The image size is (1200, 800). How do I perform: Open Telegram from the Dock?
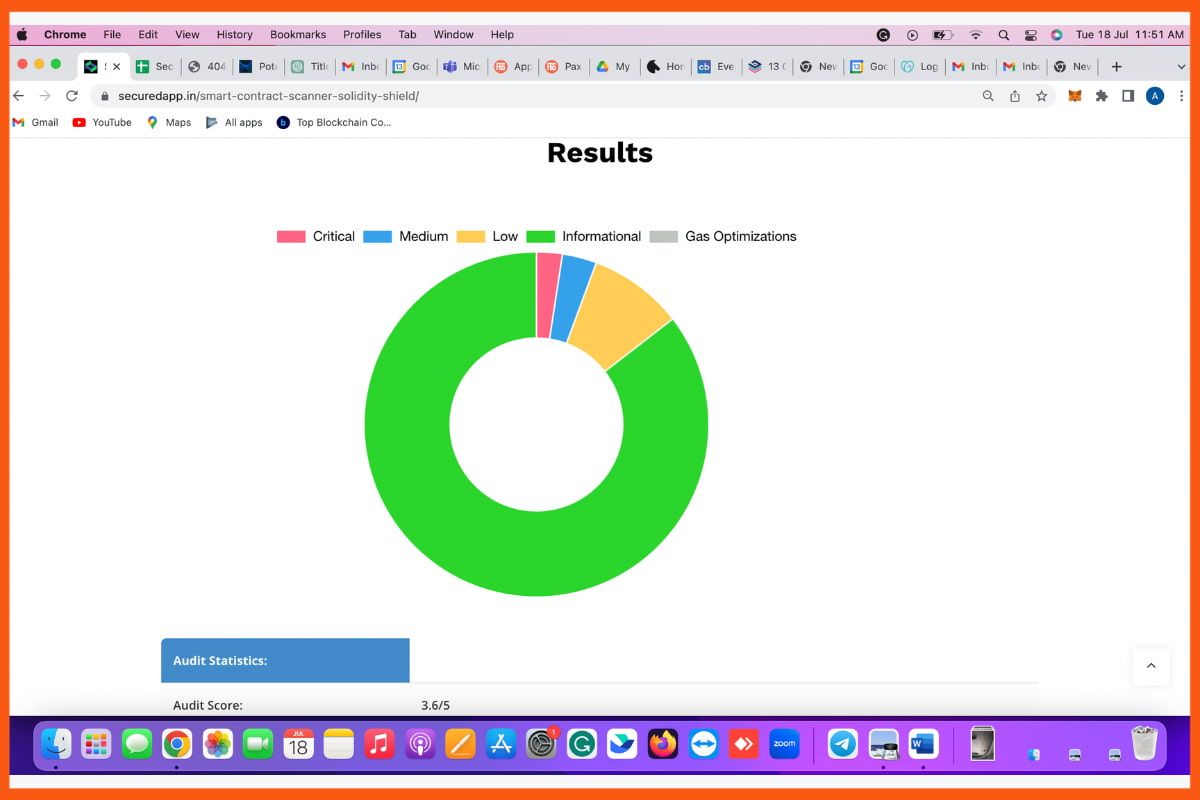pos(843,744)
